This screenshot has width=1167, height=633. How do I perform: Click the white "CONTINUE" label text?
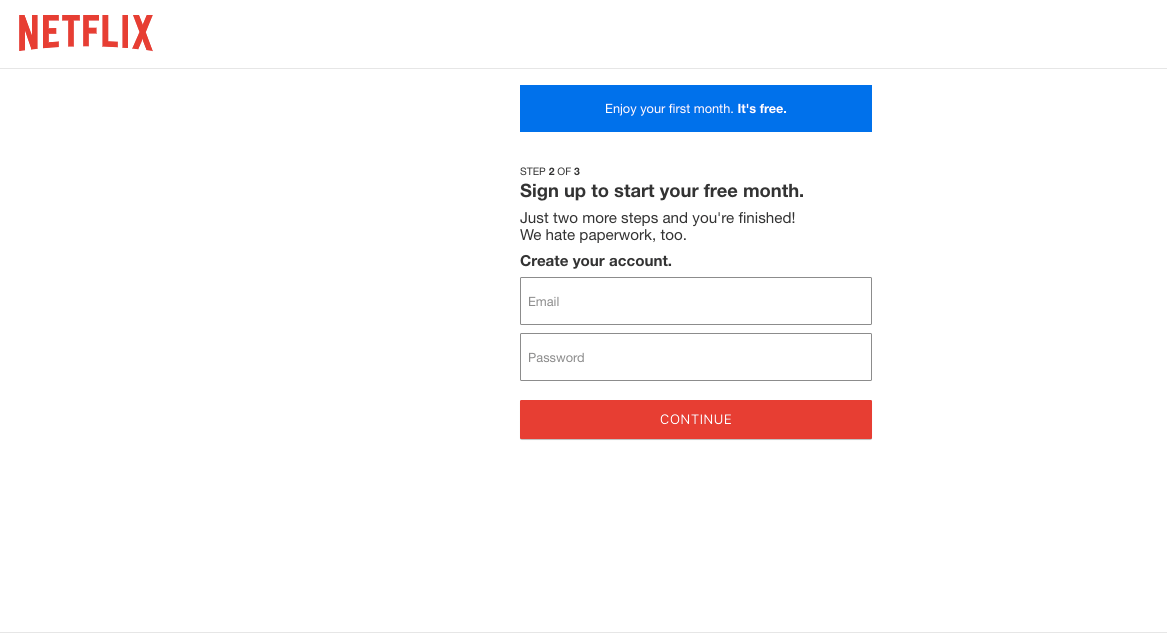[x=696, y=420]
